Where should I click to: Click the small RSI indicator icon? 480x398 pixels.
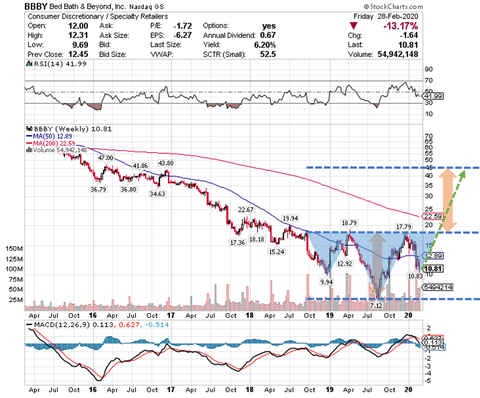(29, 64)
